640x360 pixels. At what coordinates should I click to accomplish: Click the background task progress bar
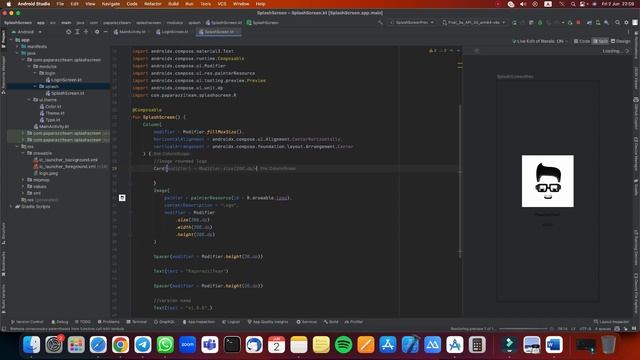point(523,329)
